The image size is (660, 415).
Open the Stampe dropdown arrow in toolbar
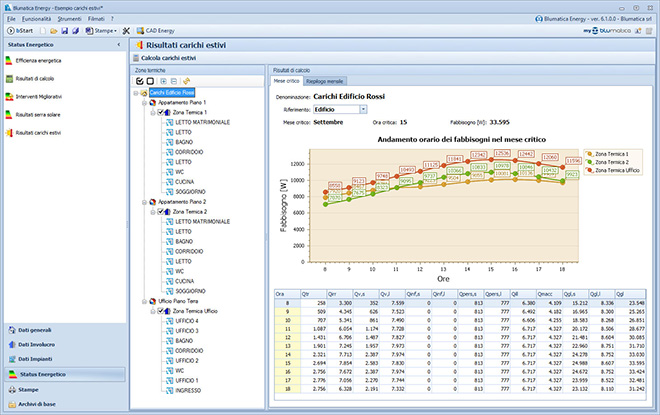pyautogui.click(x=115, y=31)
